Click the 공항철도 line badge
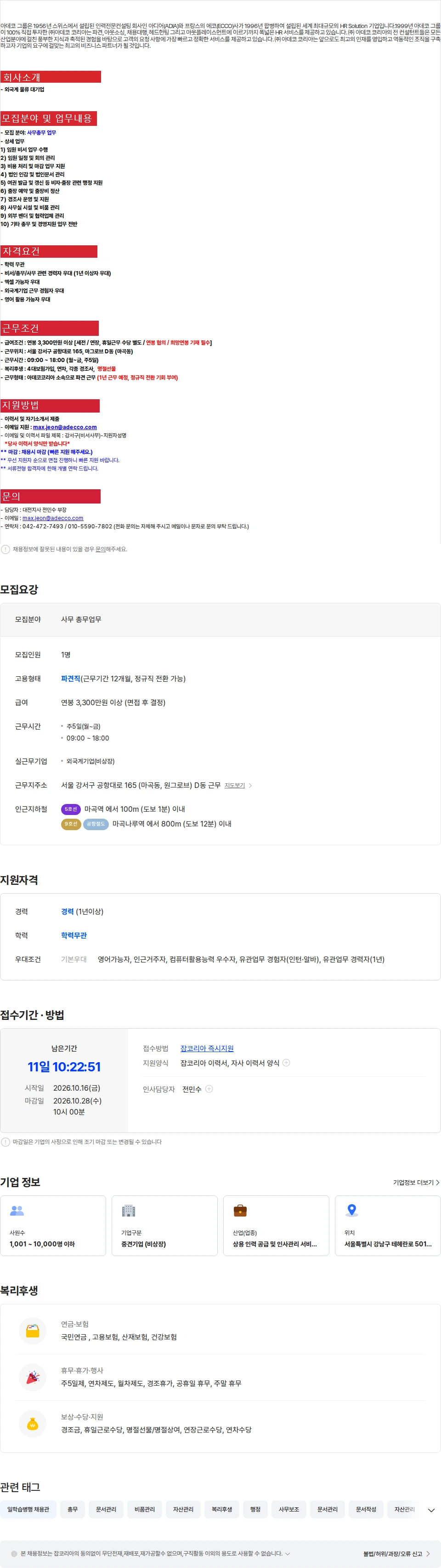Viewport: 441px width, 1568px height. (x=96, y=824)
